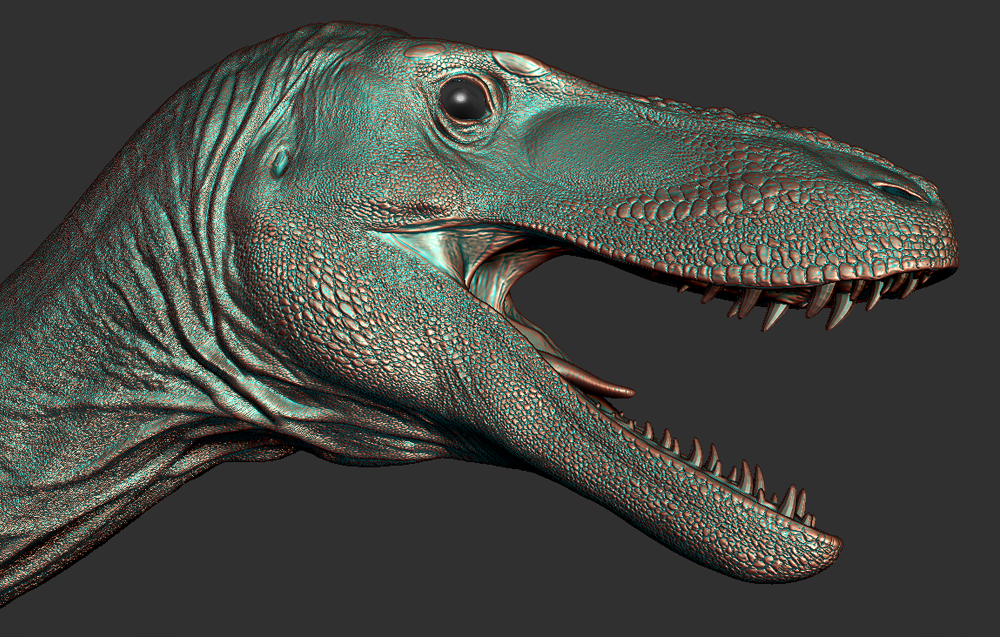This screenshot has height=637, width=1000.
Task: Click the nostril on the snout tip
Action: [x=897, y=189]
